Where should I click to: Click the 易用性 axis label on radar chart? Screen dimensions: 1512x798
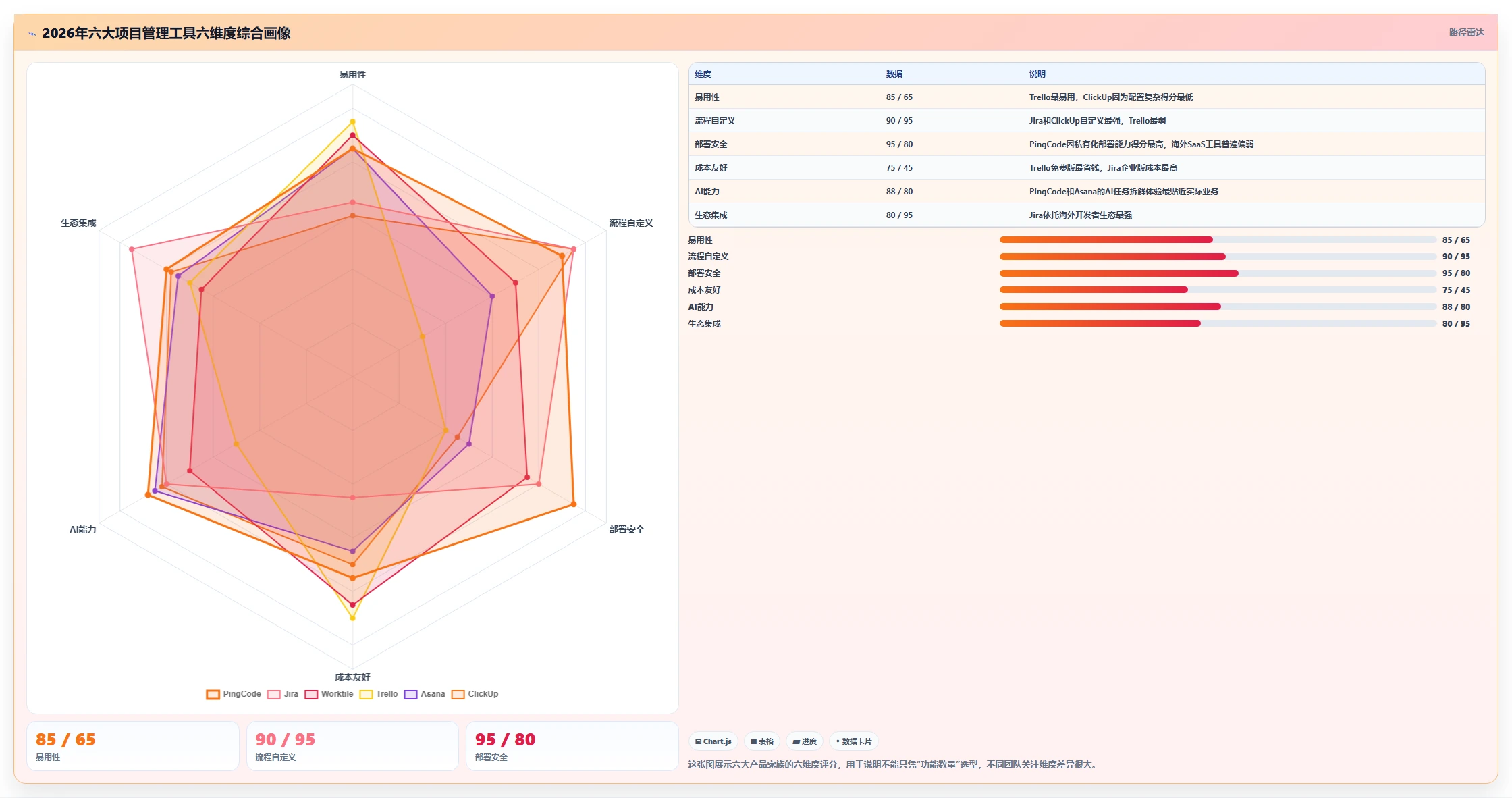pos(352,75)
